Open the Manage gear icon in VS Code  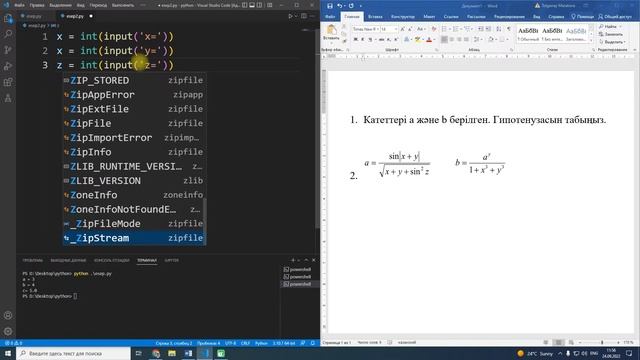(x=8, y=331)
